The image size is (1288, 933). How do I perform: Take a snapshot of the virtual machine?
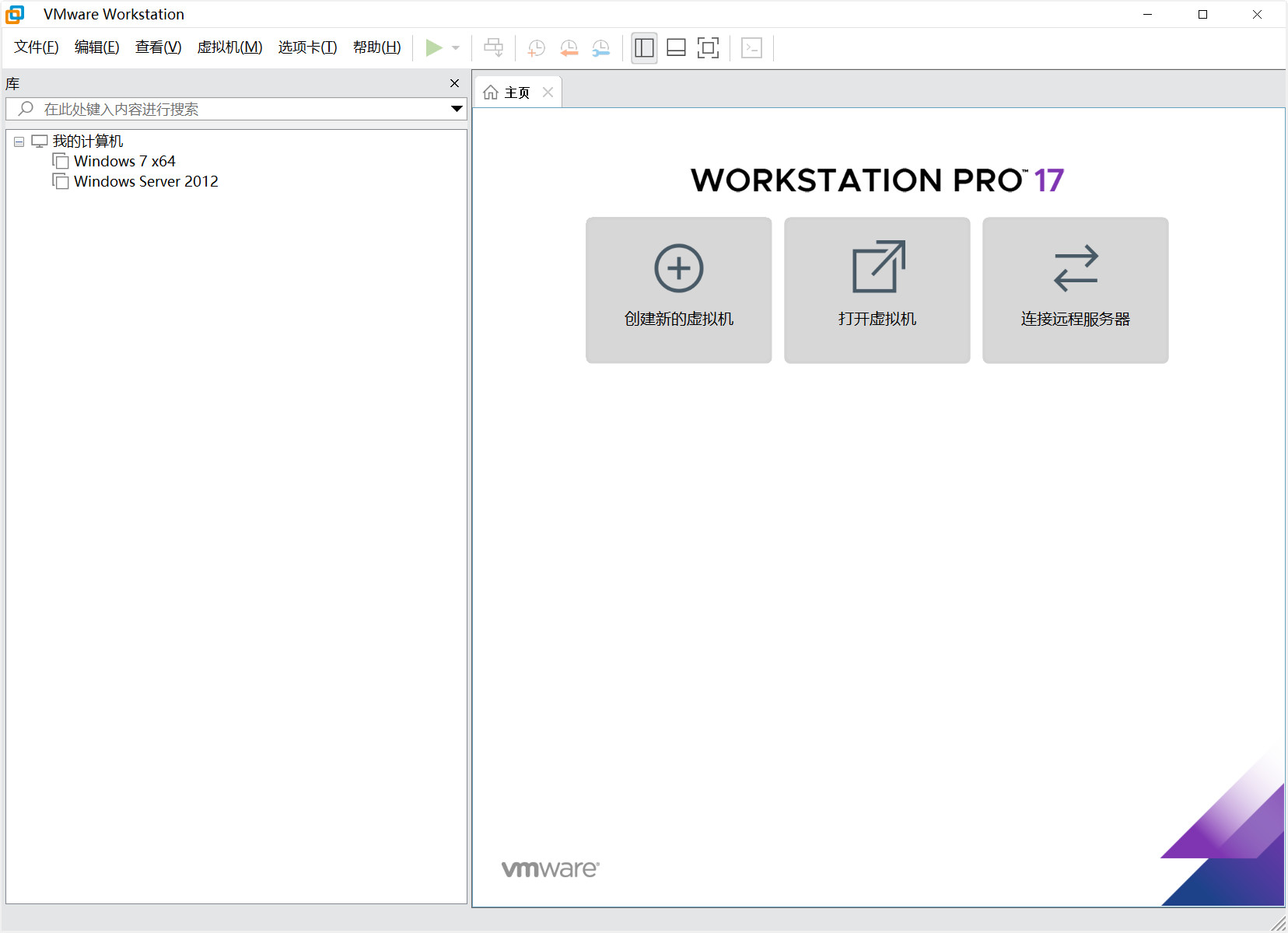point(537,47)
